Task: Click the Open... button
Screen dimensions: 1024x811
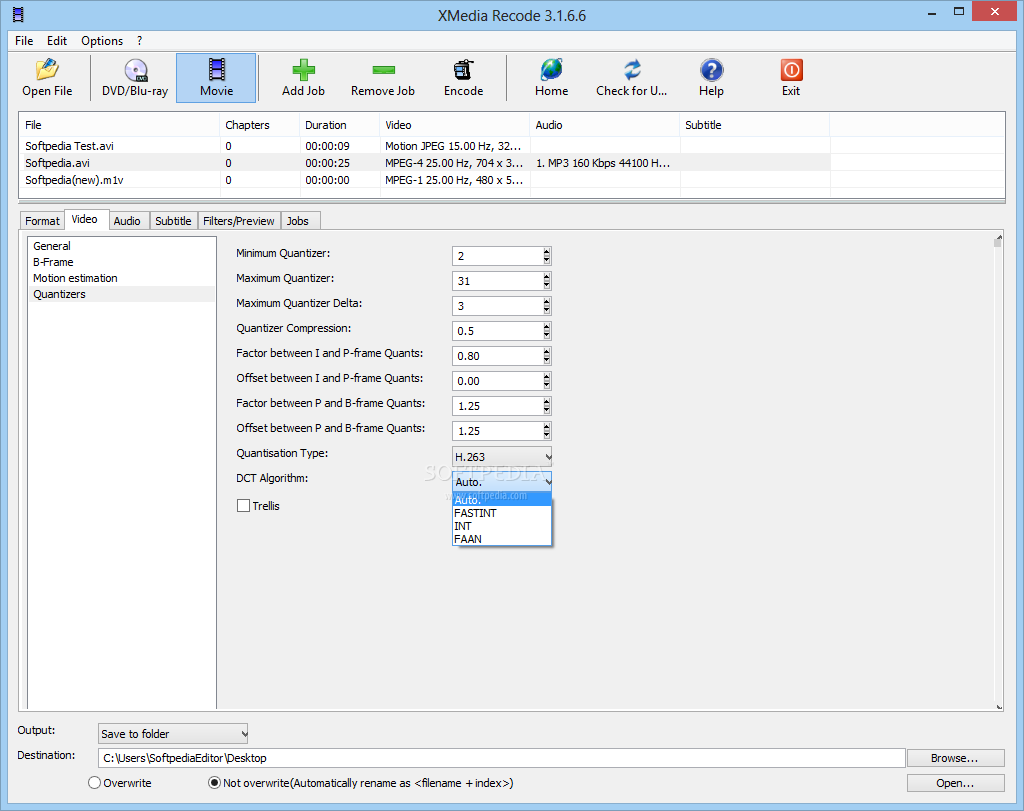Action: click(x=955, y=782)
